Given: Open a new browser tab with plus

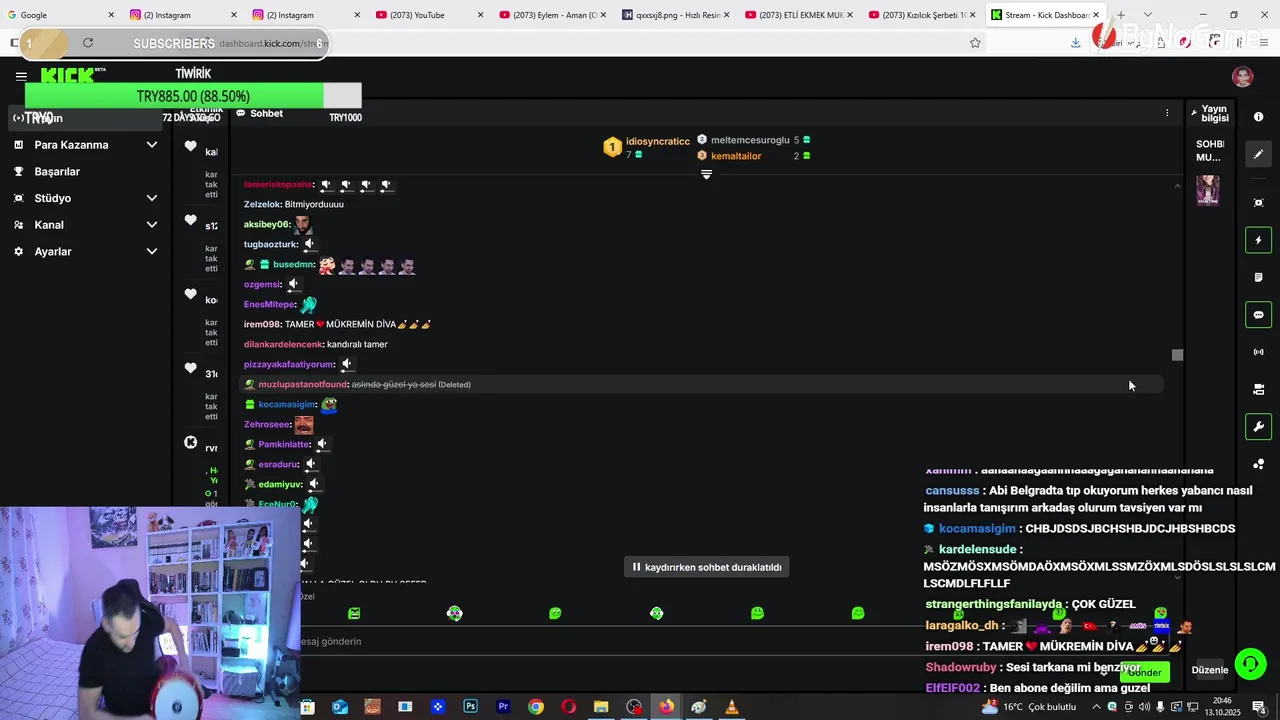Looking at the screenshot, I should click(1121, 15).
